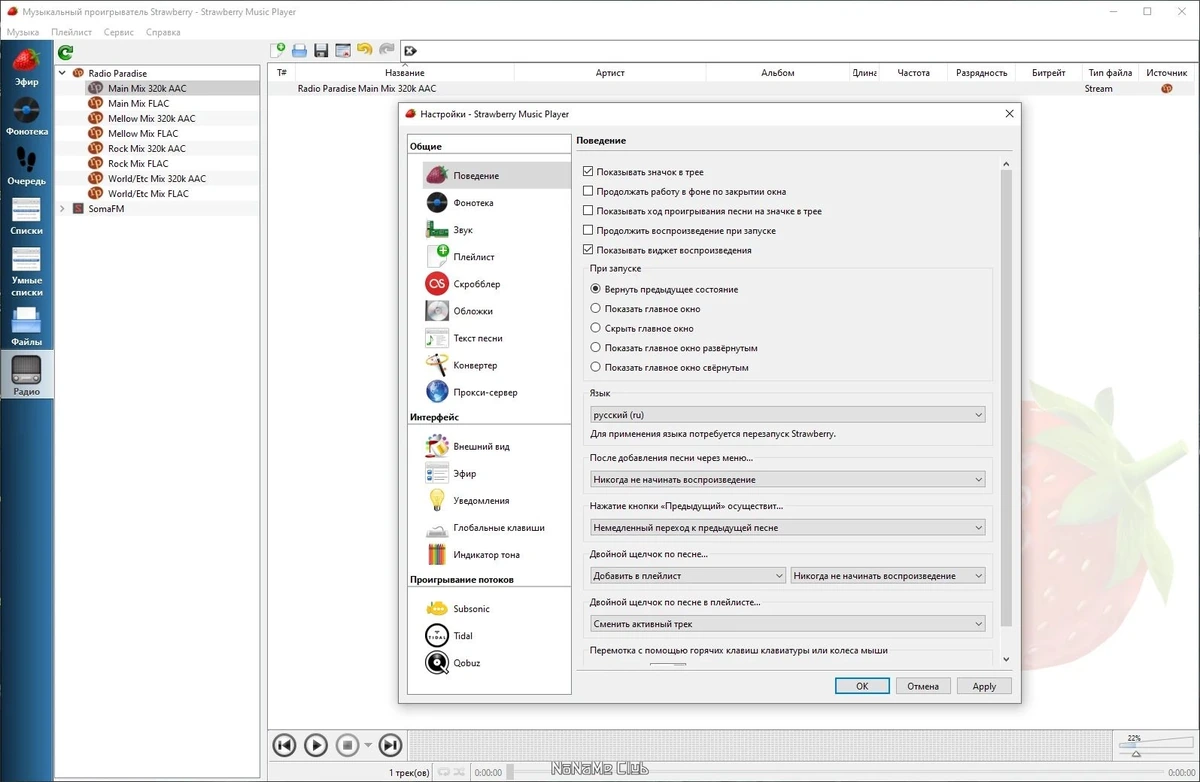The height and width of the screenshot is (782, 1200).
Task: Click the Apply button
Action: click(x=984, y=686)
